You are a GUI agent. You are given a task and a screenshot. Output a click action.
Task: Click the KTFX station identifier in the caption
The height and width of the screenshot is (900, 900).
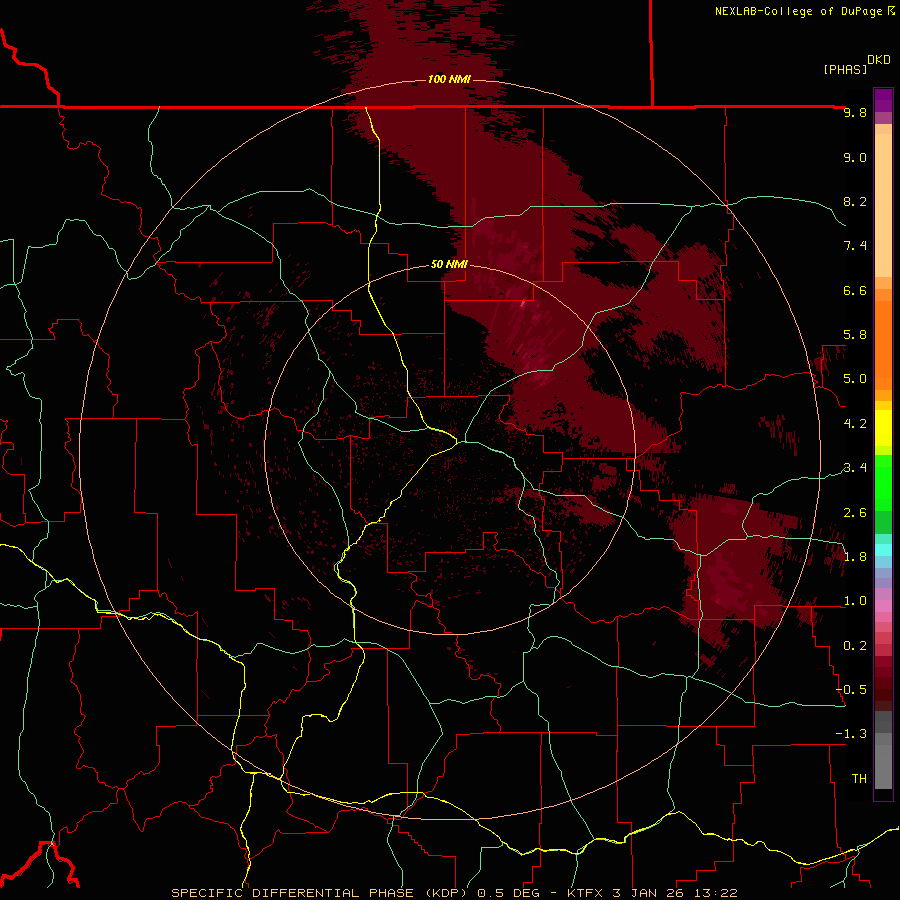click(x=585, y=893)
